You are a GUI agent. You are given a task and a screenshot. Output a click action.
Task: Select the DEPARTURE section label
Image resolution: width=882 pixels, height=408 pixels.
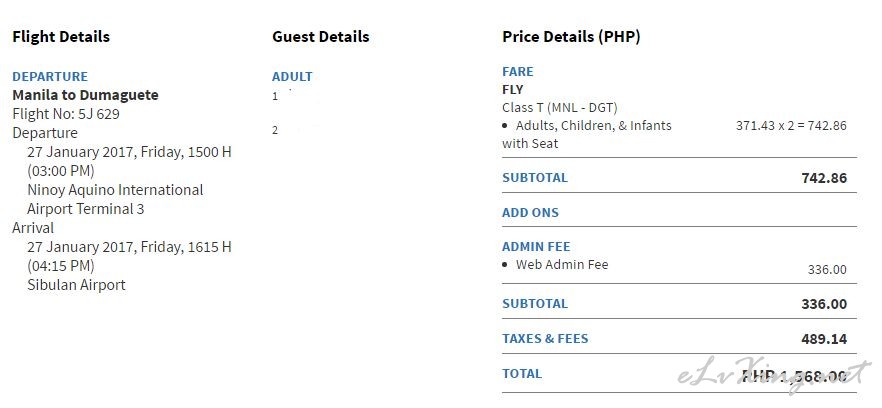click(50, 77)
